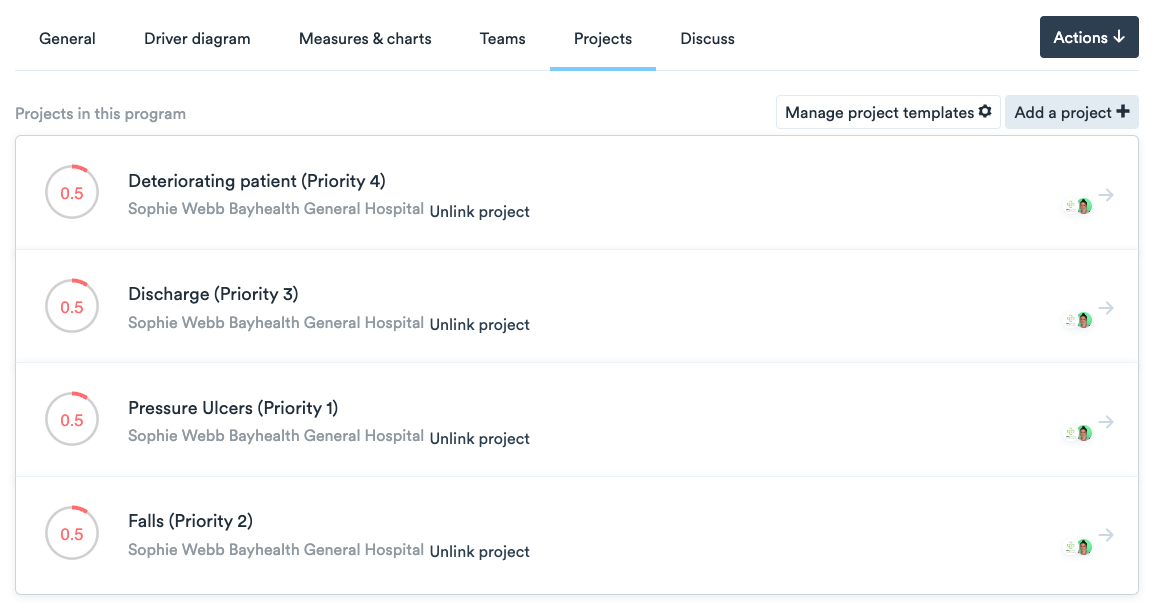This screenshot has width=1160, height=611.
Task: Click the Add a project button
Action: (x=1071, y=112)
